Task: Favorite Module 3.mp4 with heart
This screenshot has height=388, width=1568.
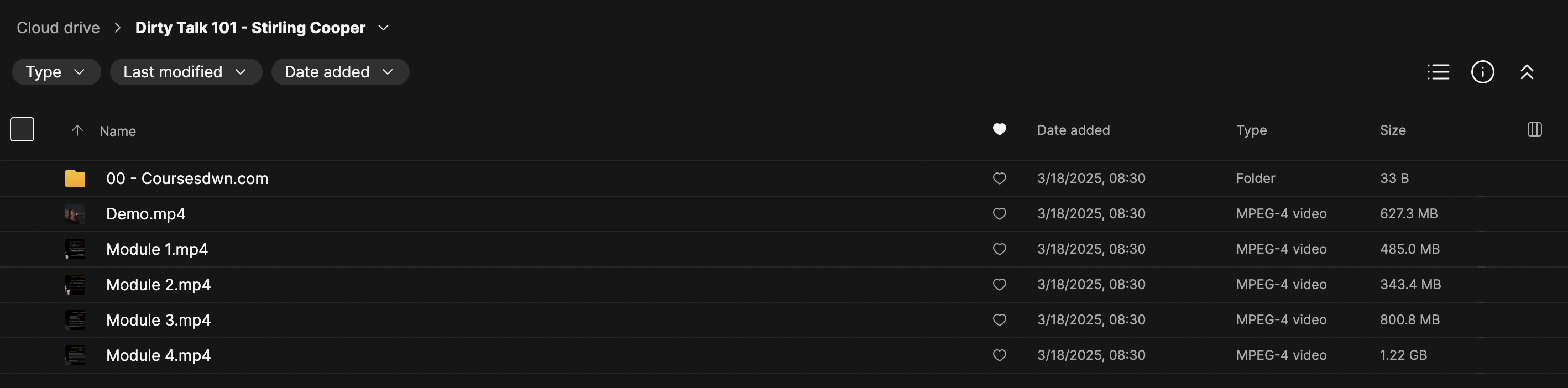Action: point(999,320)
